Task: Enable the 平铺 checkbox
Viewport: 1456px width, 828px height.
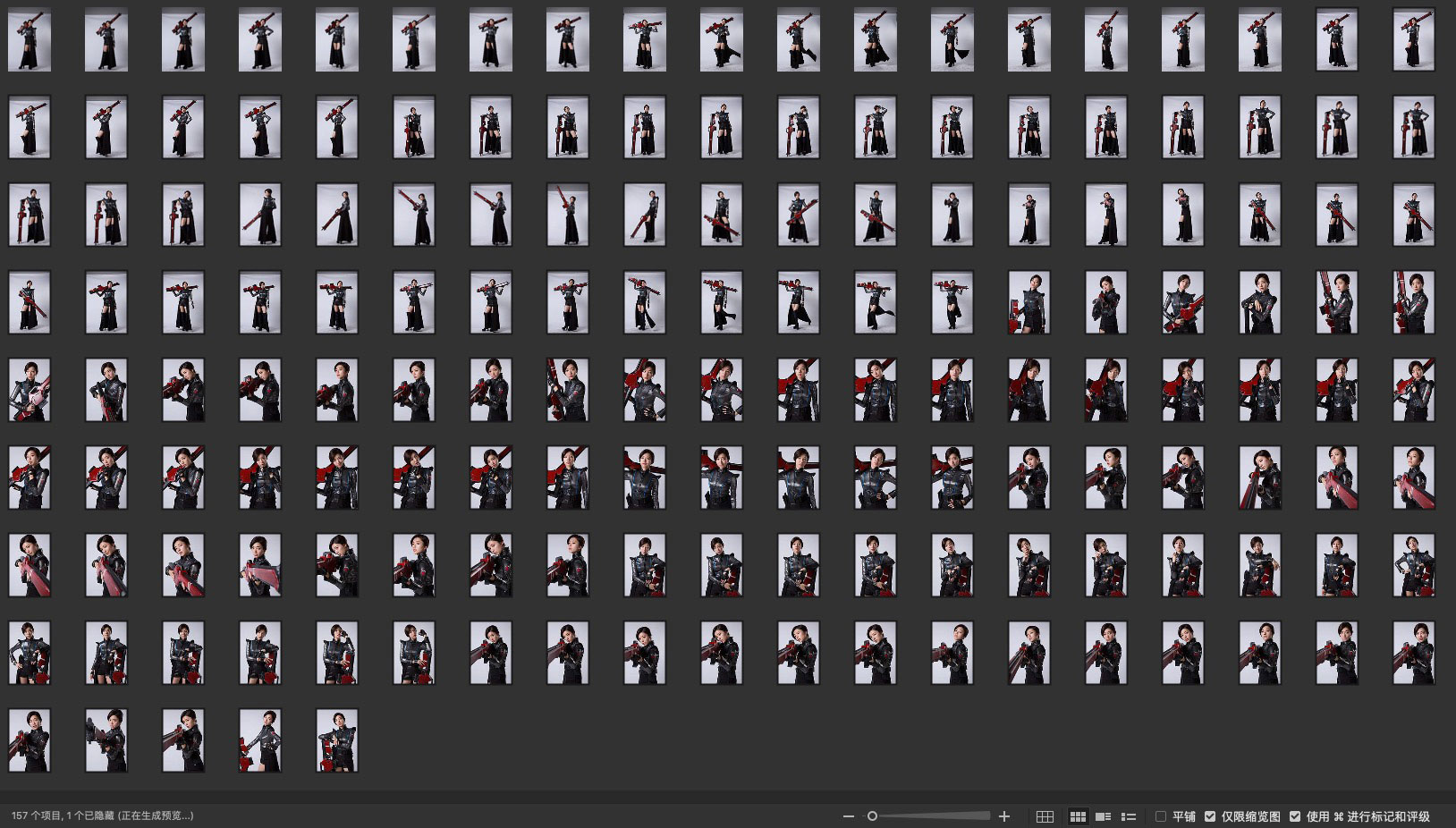Action: pyautogui.click(x=1161, y=816)
